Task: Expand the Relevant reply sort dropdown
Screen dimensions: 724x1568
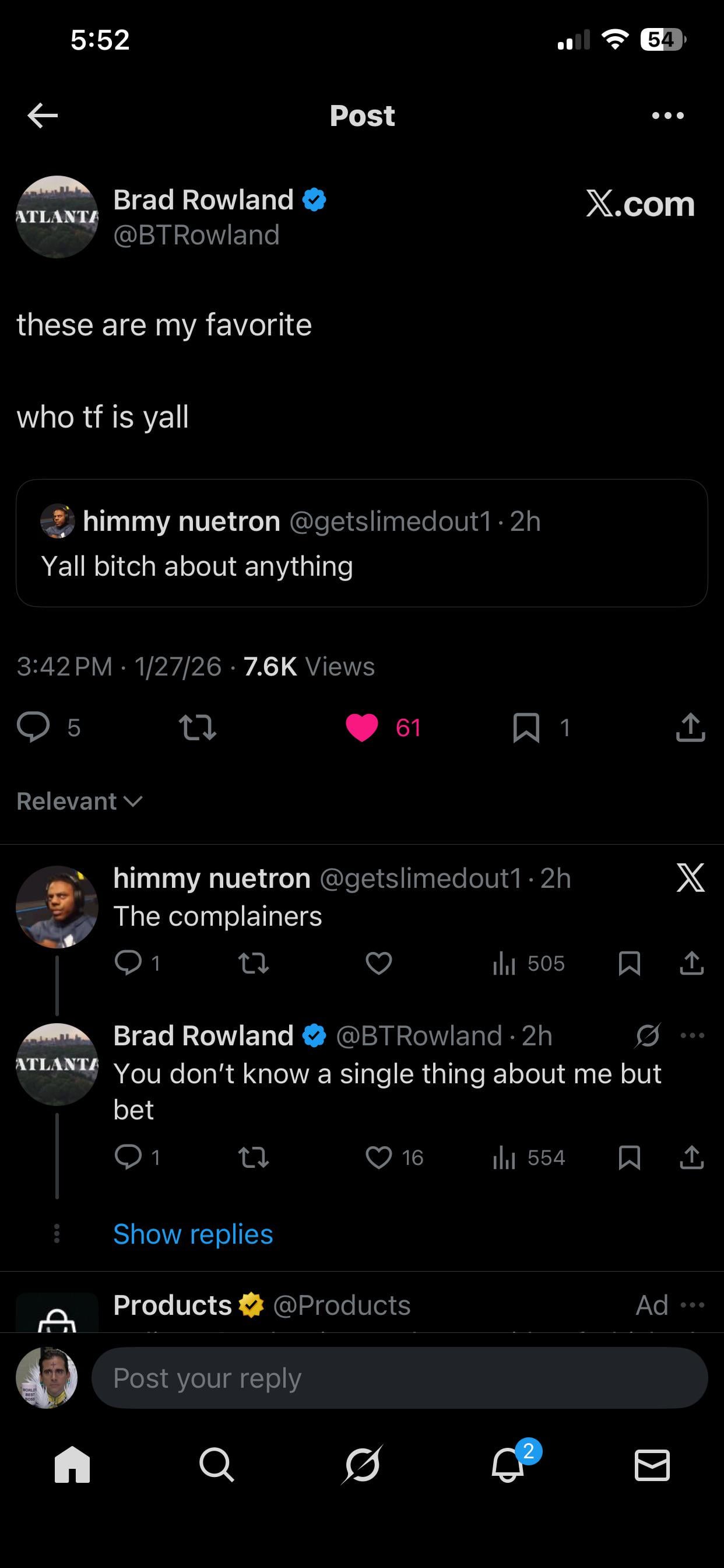Action: click(x=79, y=801)
